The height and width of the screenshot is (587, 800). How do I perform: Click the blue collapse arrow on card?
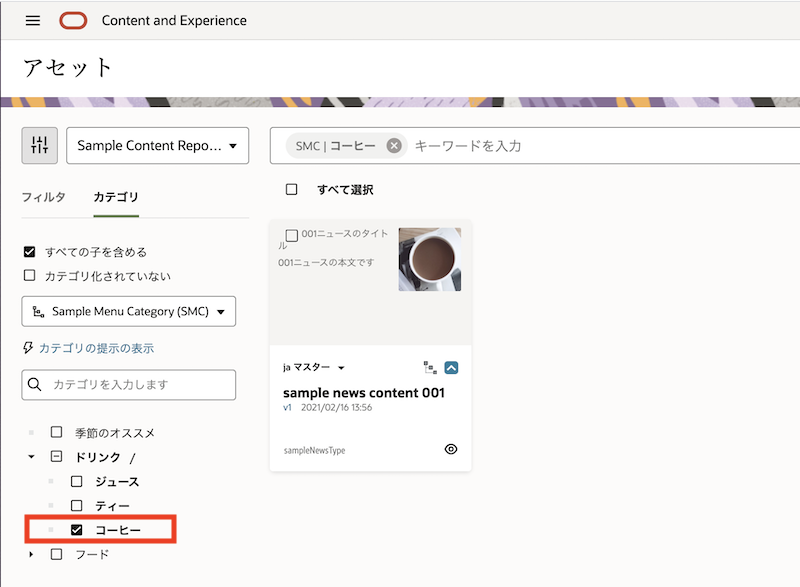pyautogui.click(x=451, y=367)
